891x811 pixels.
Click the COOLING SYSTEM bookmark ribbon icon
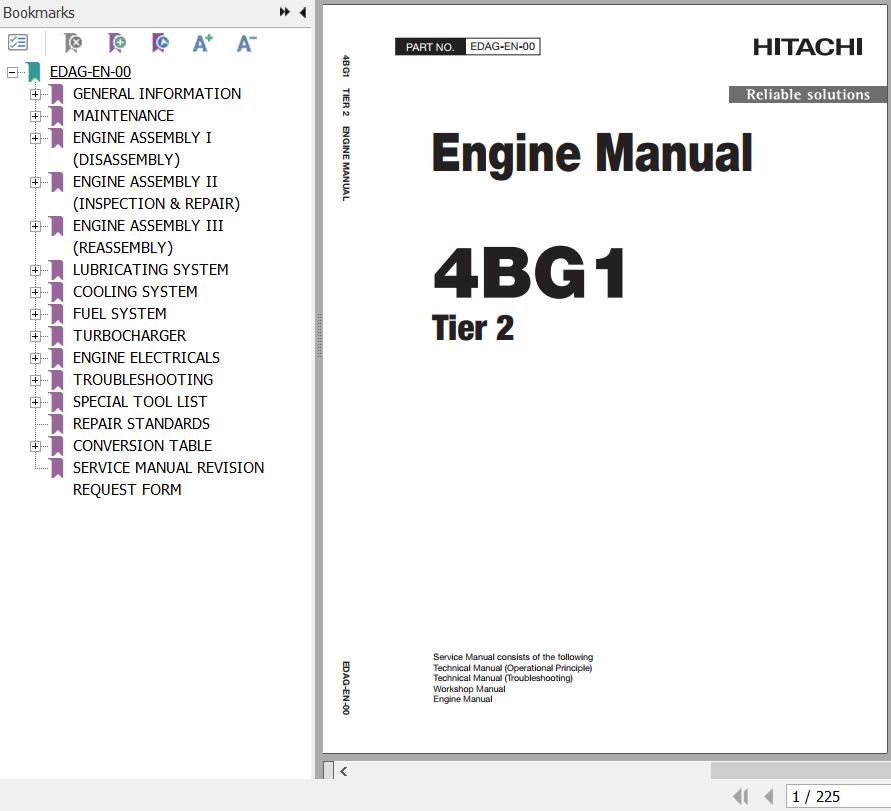(x=57, y=292)
